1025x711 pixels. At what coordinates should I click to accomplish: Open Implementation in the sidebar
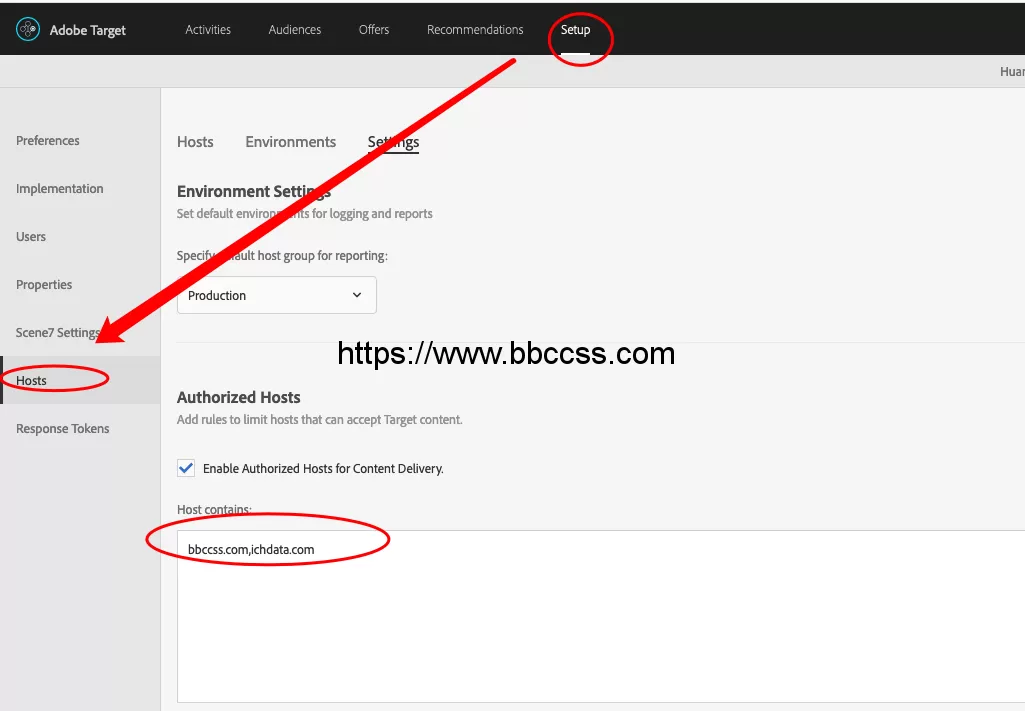(x=59, y=188)
